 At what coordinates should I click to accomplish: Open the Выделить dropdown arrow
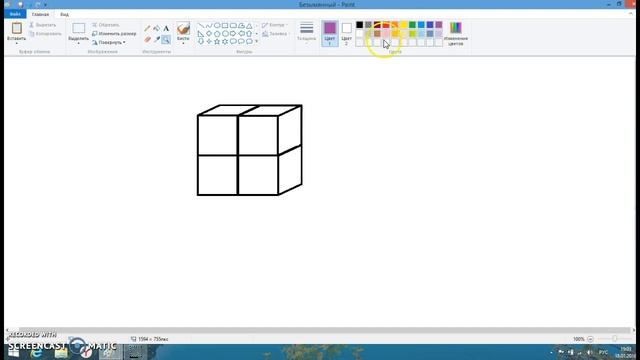point(78,43)
